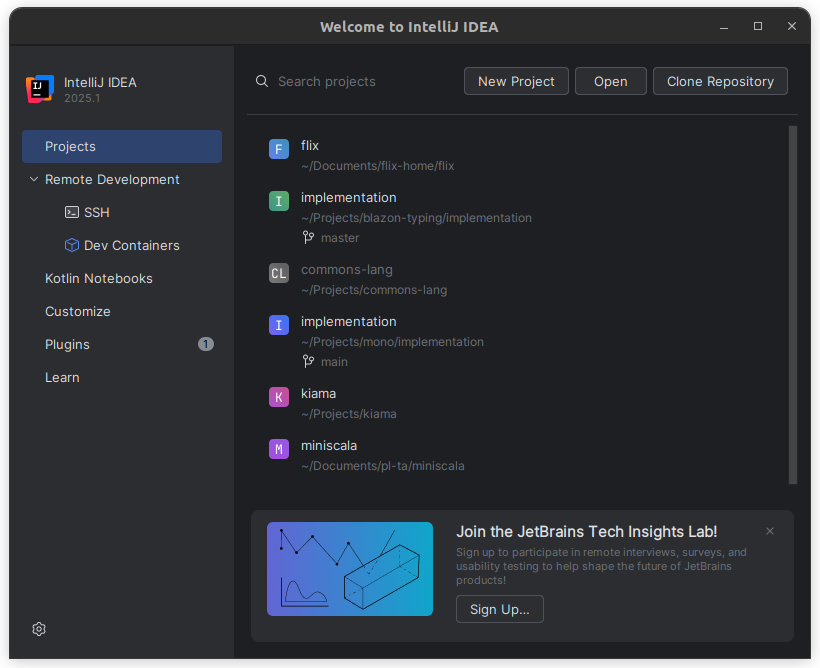Select the Projects tab in sidebar
820x668 pixels.
[x=122, y=147]
